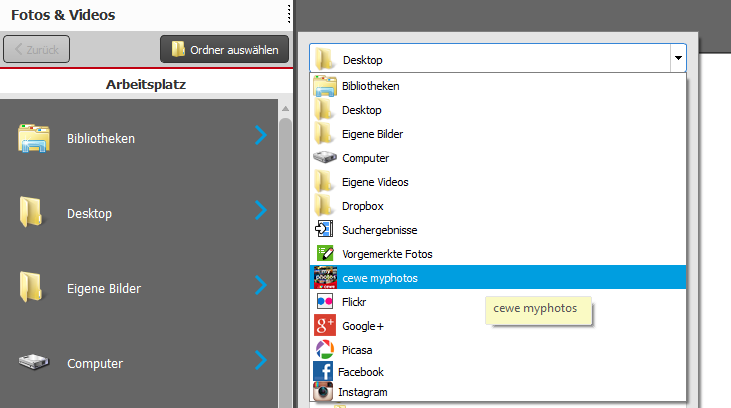The width and height of the screenshot is (731, 408).
Task: Click the Vorgemerkte Fotos green checklist icon
Action: pos(325,254)
